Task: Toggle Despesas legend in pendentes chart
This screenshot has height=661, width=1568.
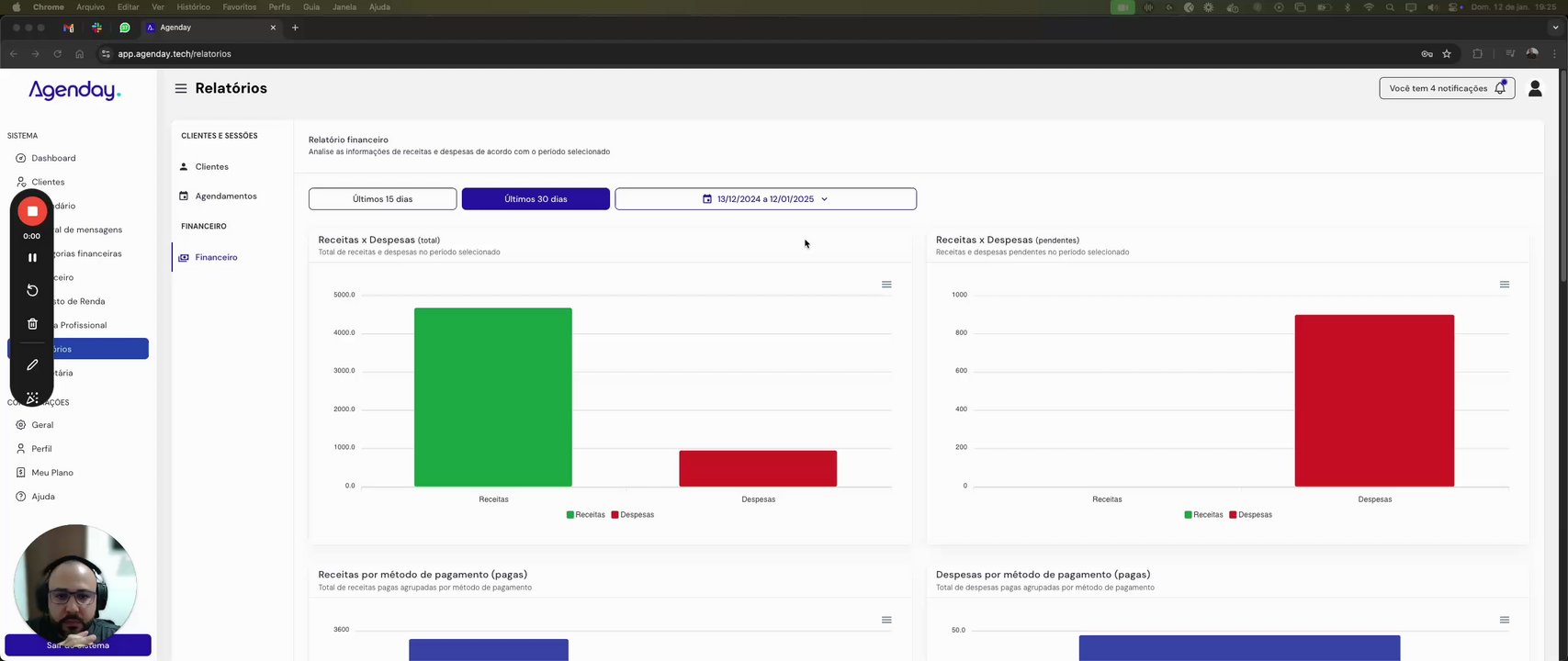Action: pyautogui.click(x=1251, y=515)
